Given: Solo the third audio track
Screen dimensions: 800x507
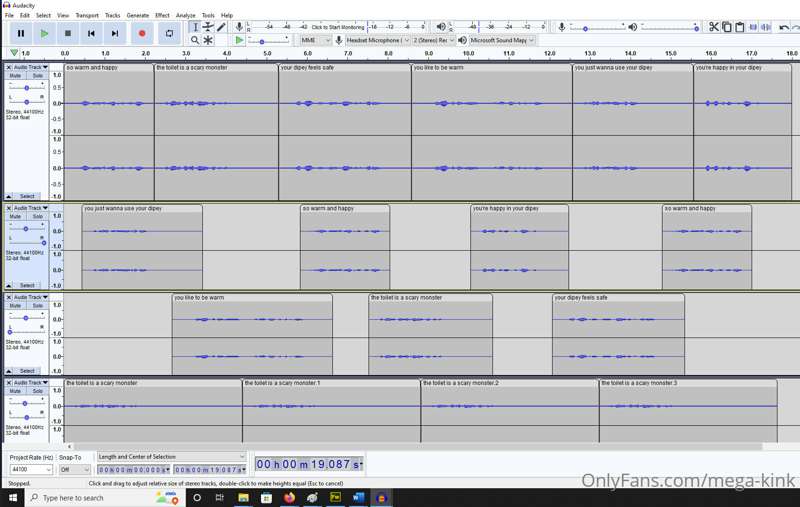Looking at the screenshot, I should point(37,306).
